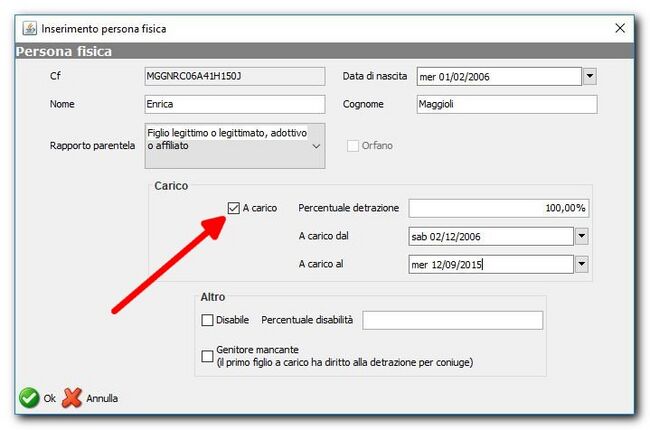Tick the Genitore mancante checkbox
The width and height of the screenshot is (650, 430).
tap(208, 355)
